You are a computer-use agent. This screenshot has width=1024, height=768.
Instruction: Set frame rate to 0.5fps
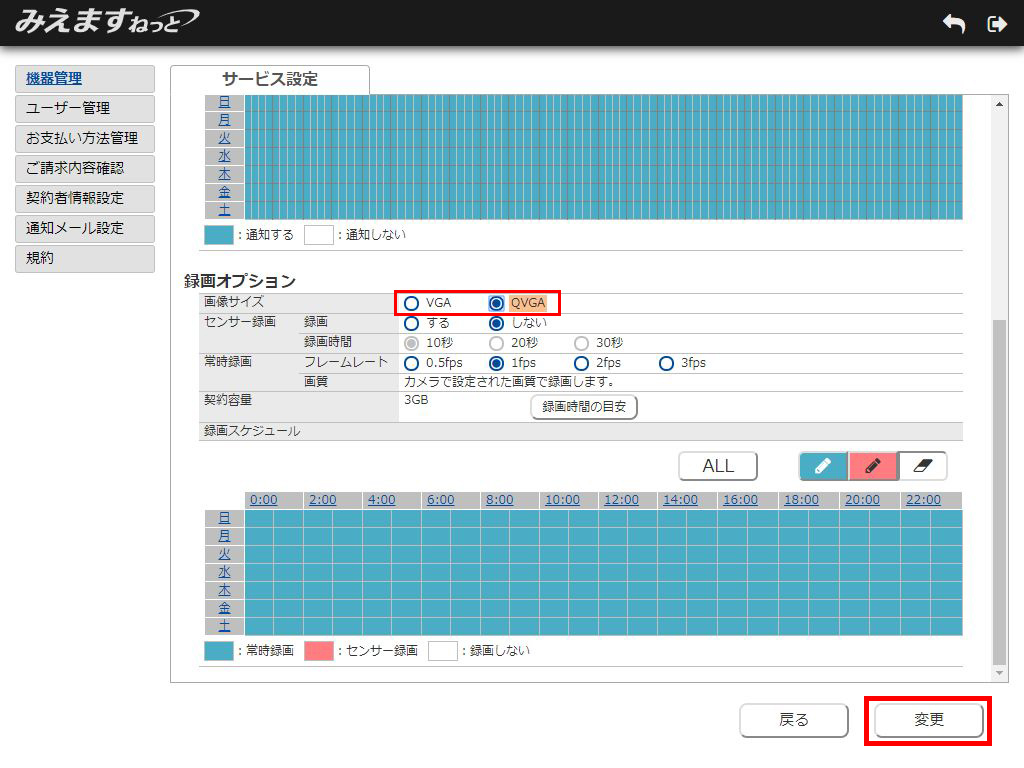point(412,363)
